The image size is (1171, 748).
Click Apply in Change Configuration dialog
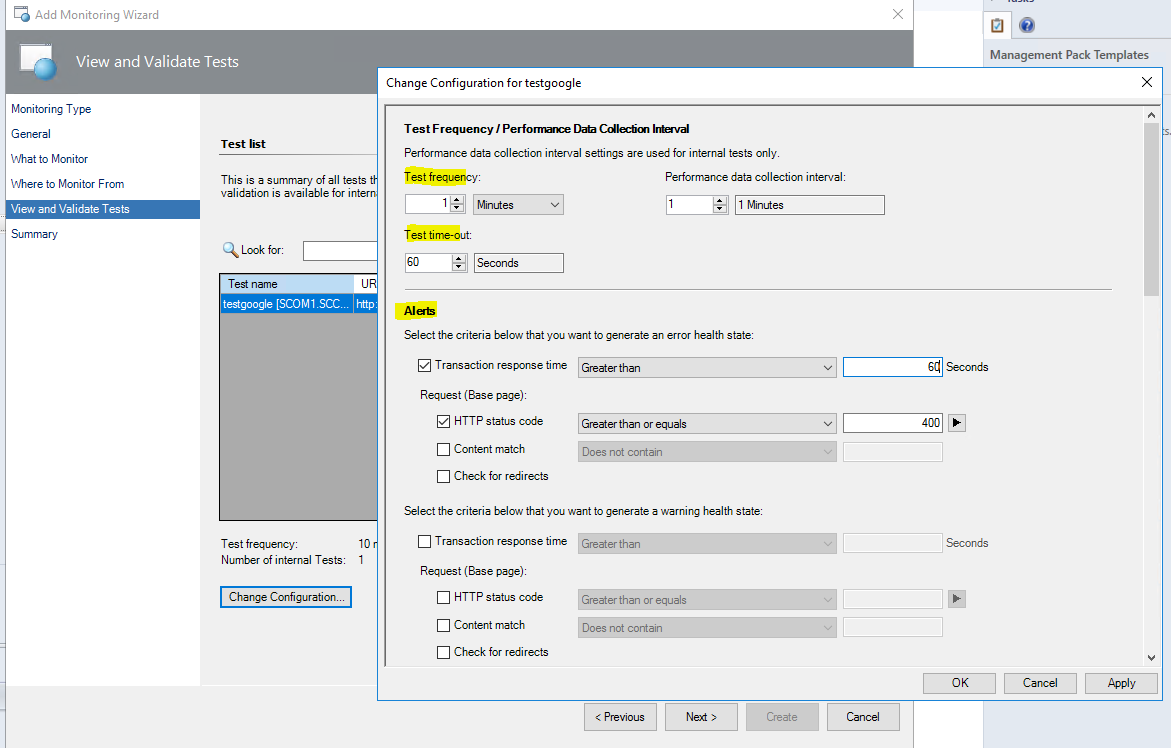pos(1121,683)
